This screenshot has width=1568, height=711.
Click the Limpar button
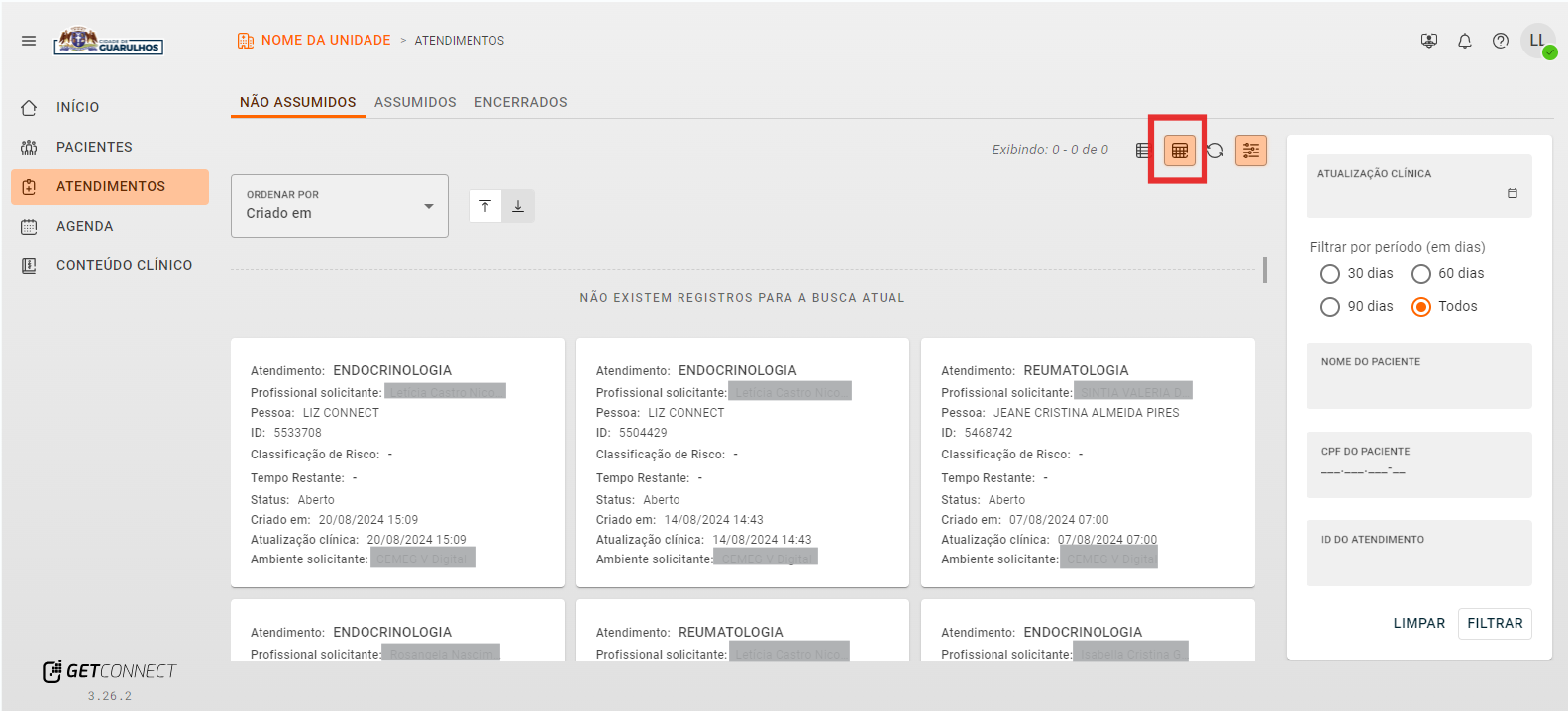click(x=1419, y=624)
